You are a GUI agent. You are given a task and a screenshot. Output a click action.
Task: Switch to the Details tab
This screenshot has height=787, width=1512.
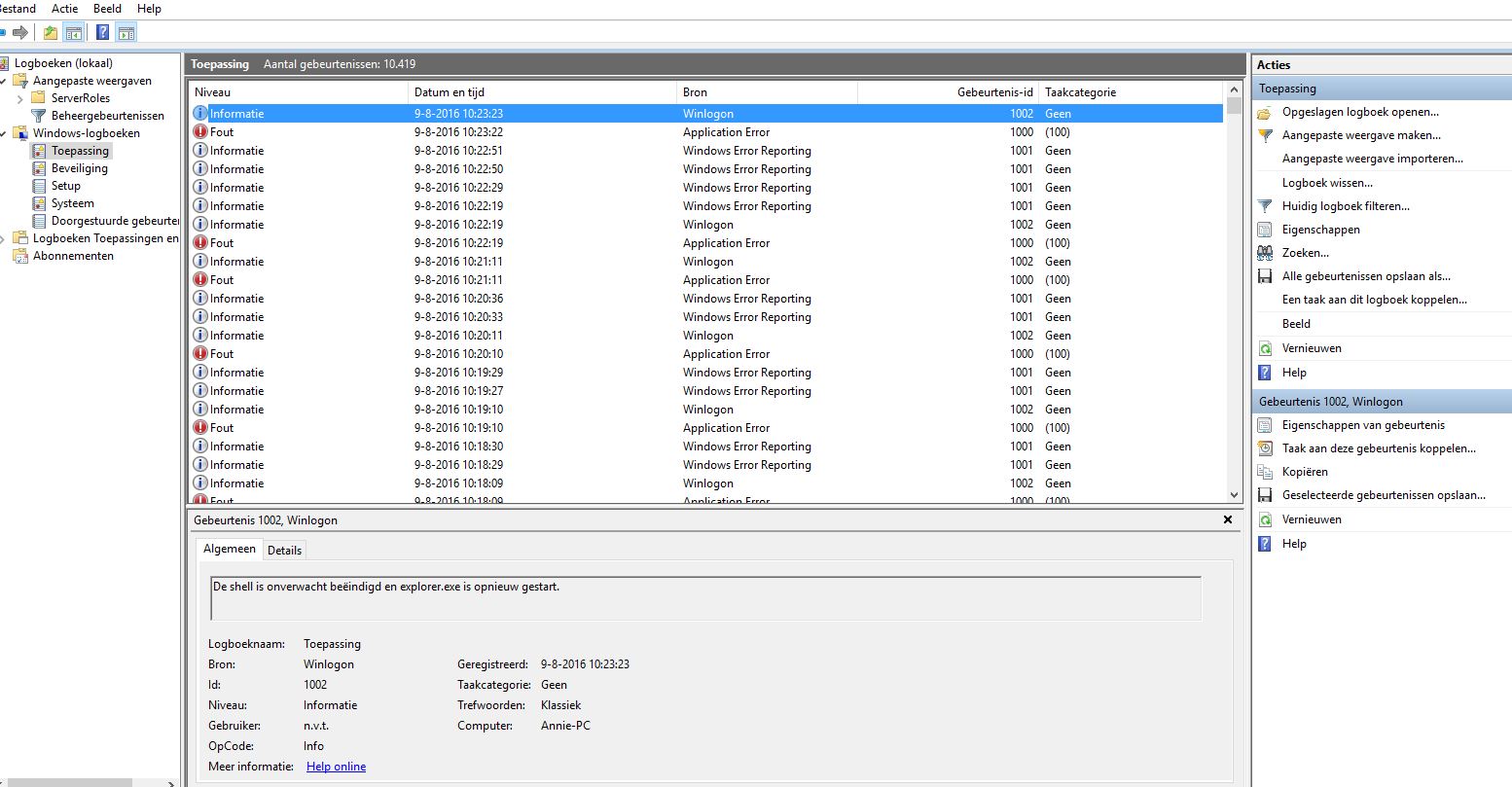[284, 551]
